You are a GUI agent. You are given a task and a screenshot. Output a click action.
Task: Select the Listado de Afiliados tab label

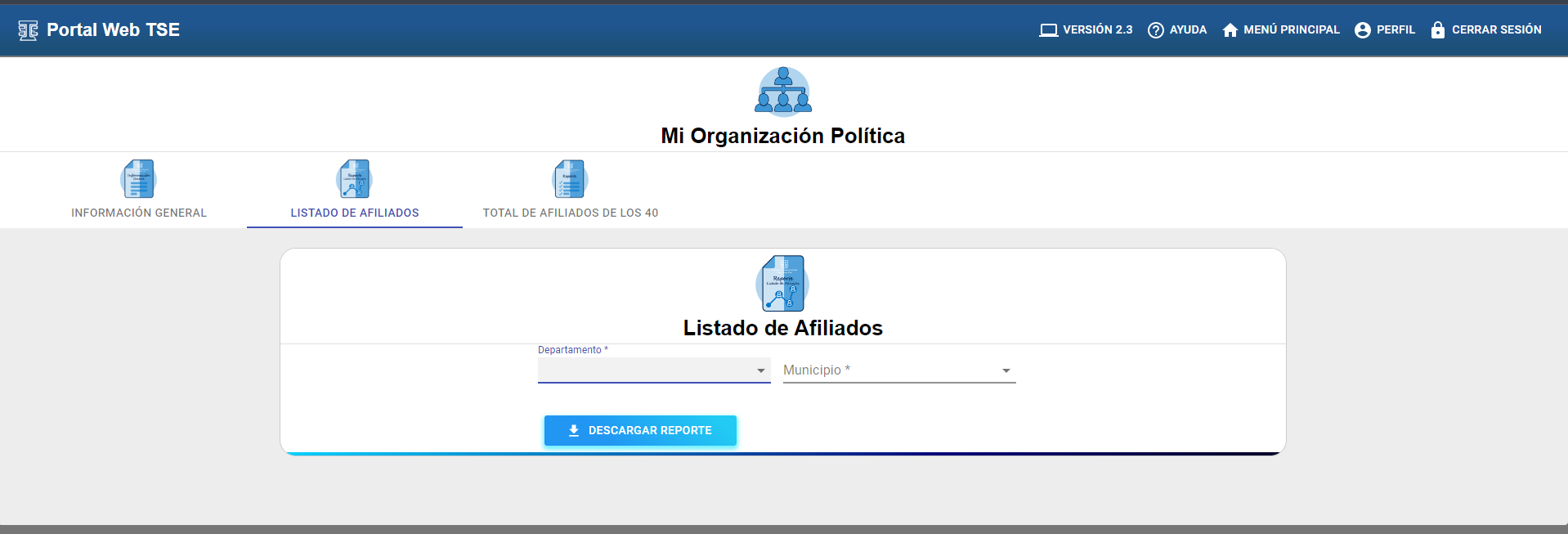355,213
